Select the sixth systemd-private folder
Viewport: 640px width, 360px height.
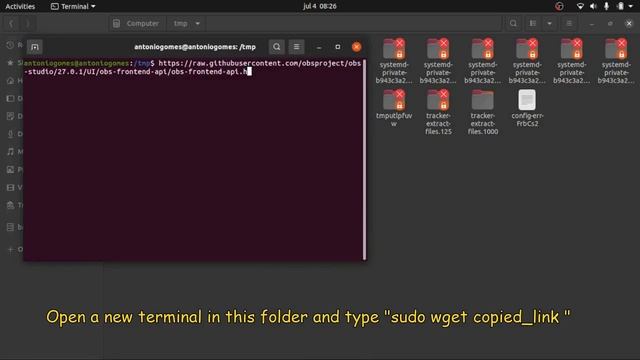[616, 61]
